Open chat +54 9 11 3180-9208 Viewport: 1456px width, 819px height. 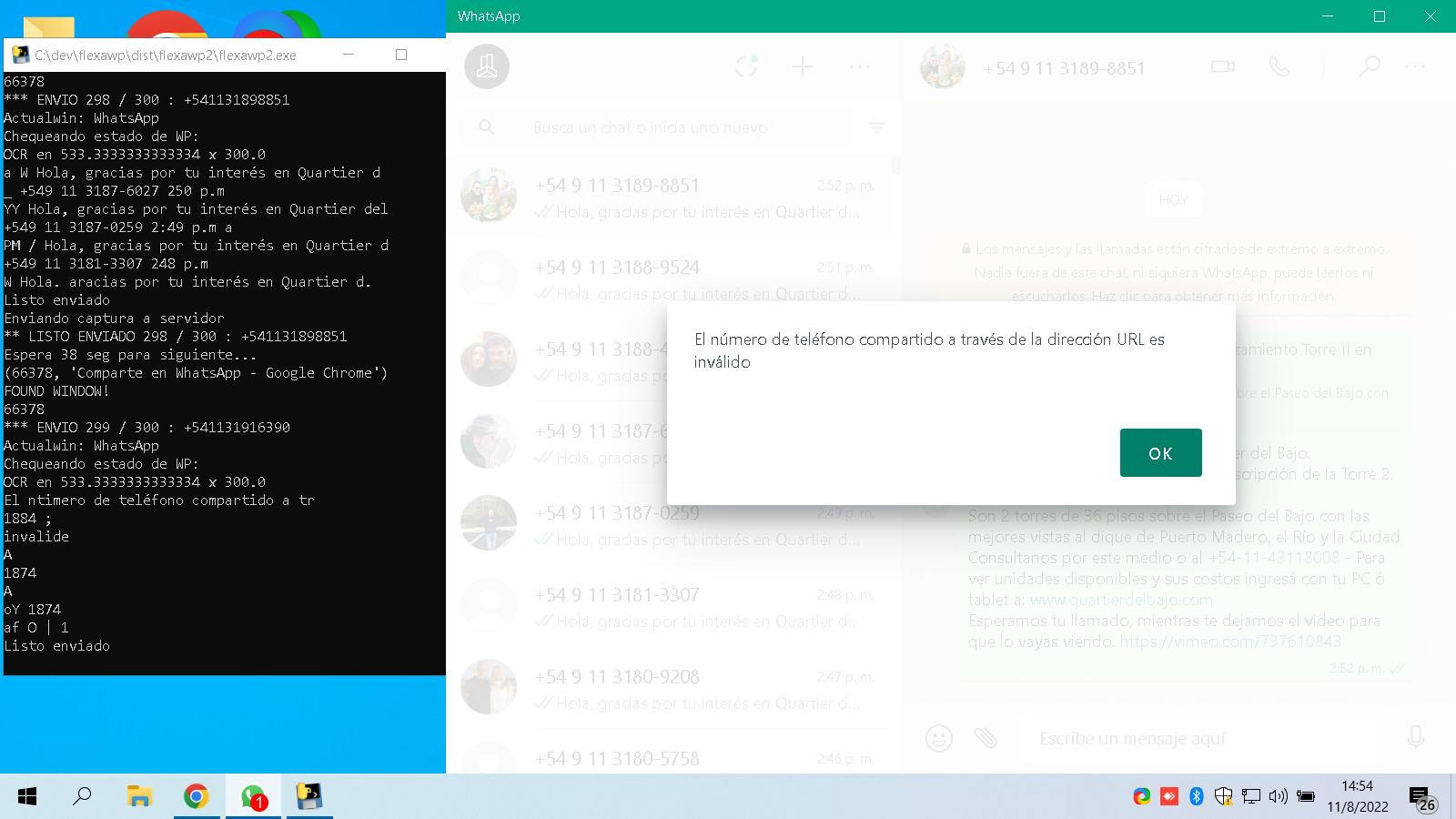(x=669, y=687)
